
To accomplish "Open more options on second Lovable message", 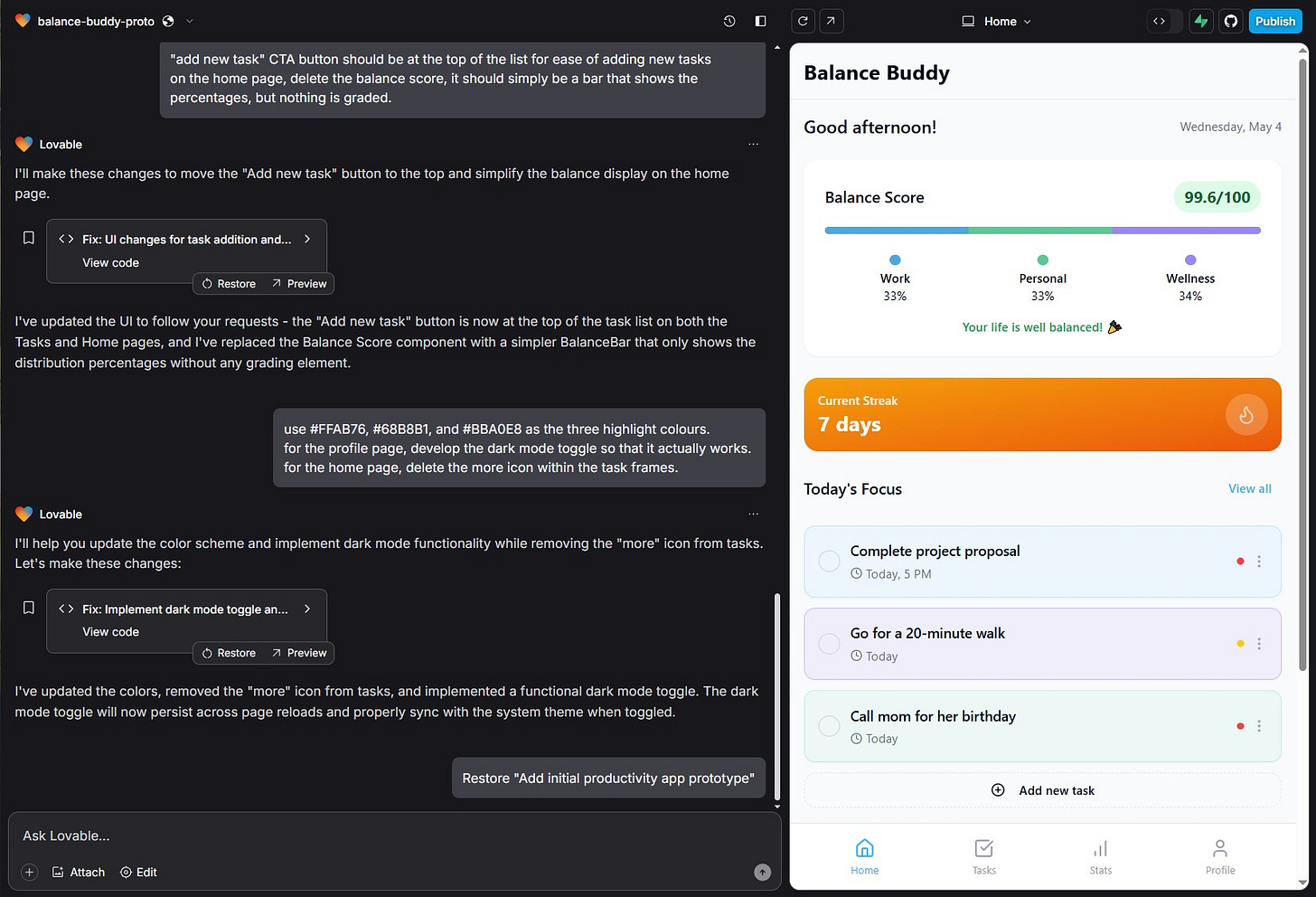I will pos(753,514).
